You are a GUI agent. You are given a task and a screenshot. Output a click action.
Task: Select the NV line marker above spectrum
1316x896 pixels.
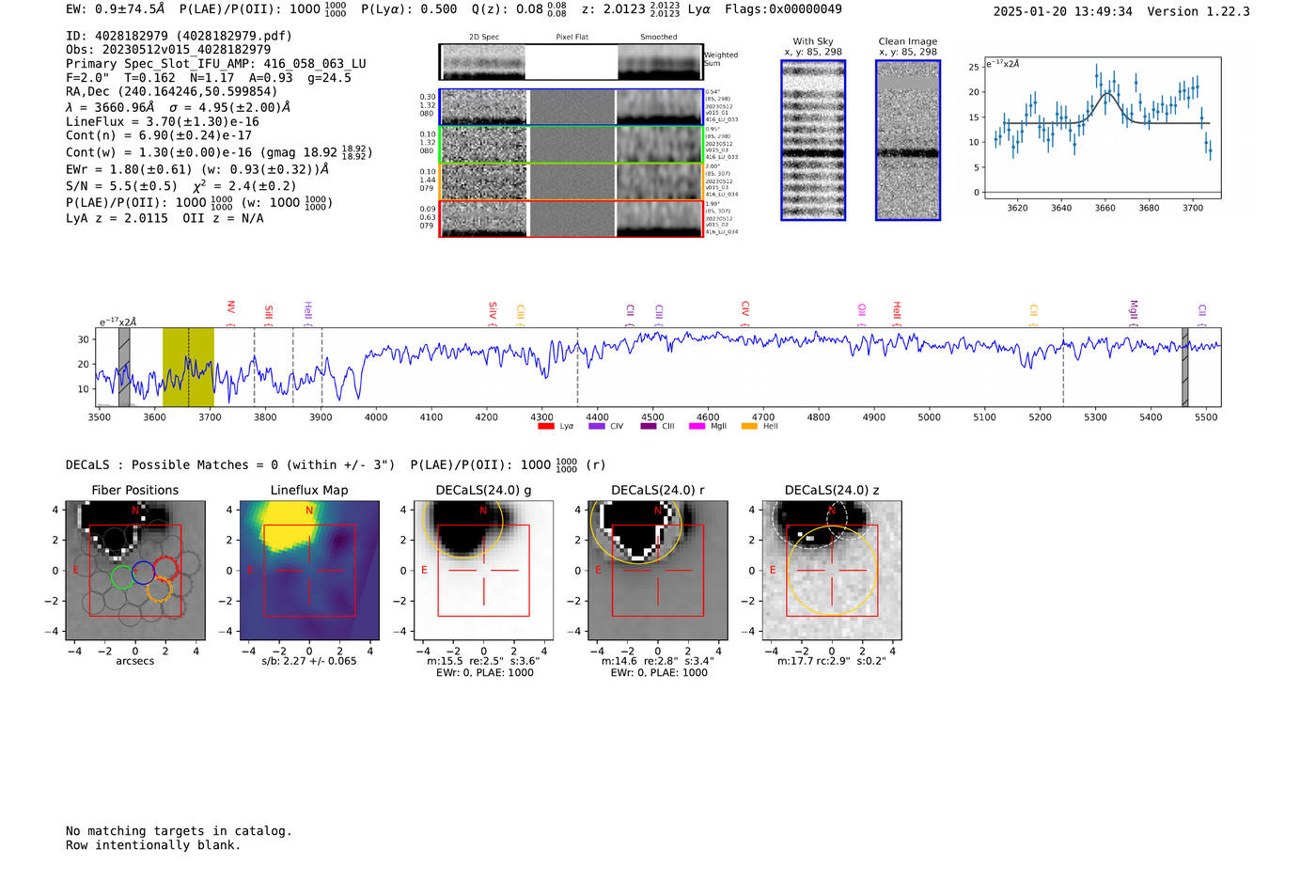[x=230, y=308]
